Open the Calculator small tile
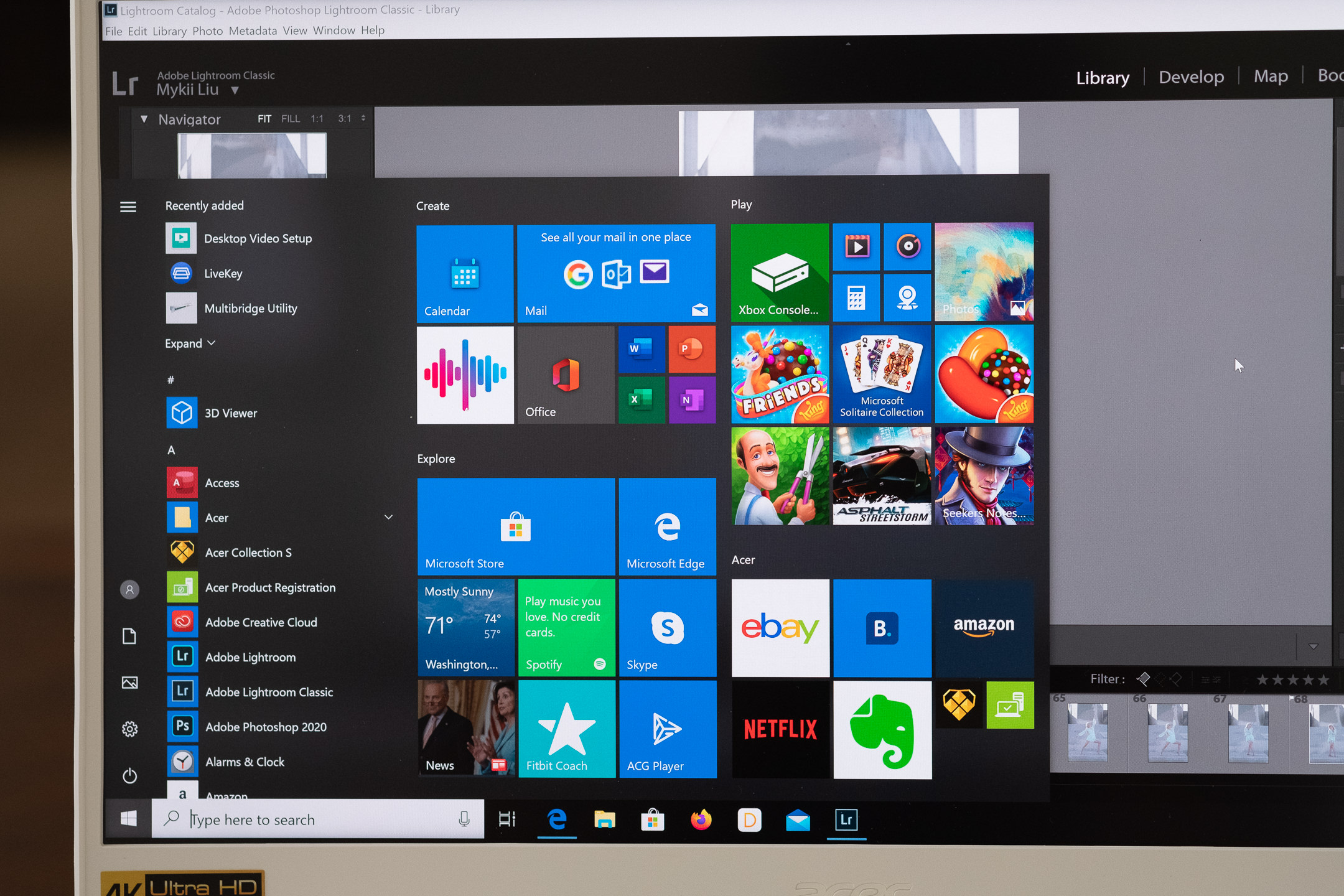 [x=856, y=298]
